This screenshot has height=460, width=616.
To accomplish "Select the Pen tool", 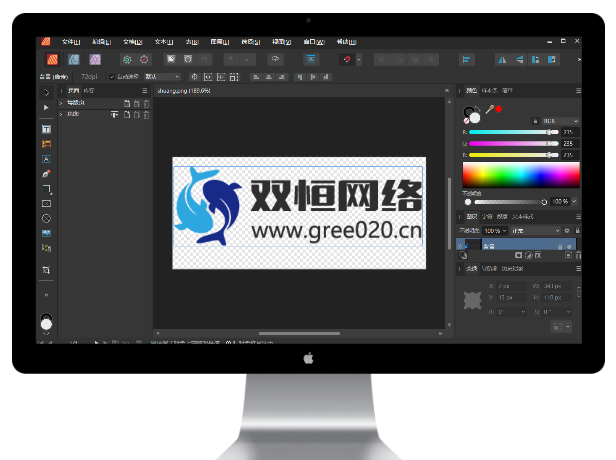I will click(x=46, y=174).
